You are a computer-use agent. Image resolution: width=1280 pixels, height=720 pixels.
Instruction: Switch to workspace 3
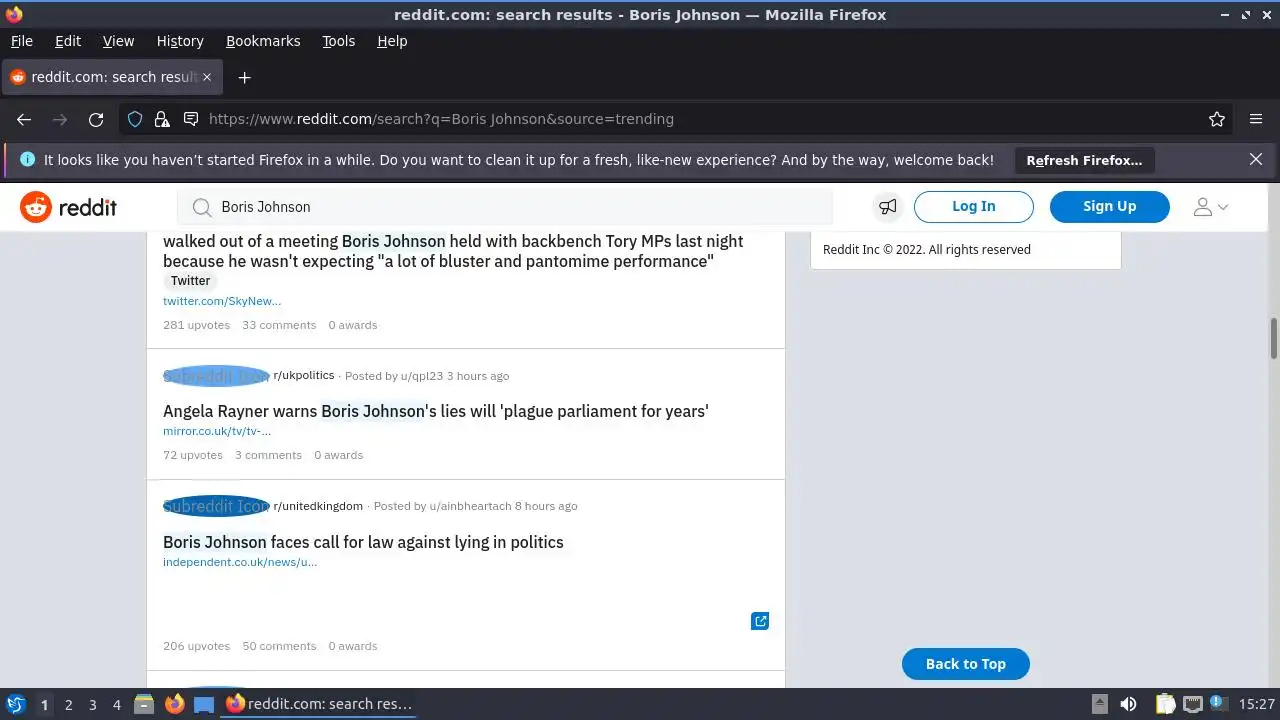coord(92,705)
